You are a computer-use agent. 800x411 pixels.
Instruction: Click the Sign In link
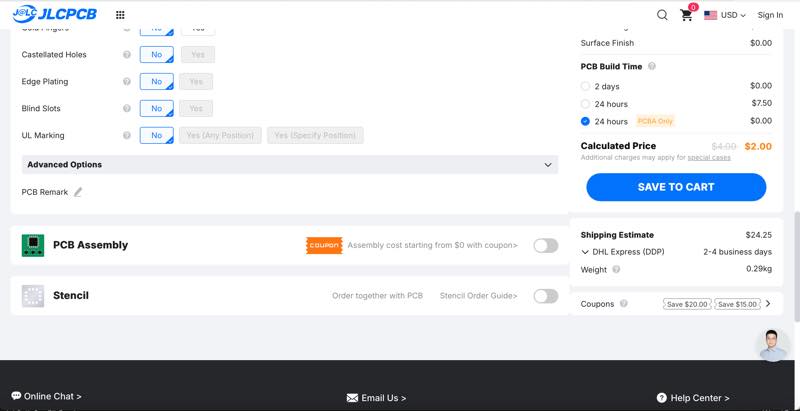coord(770,15)
